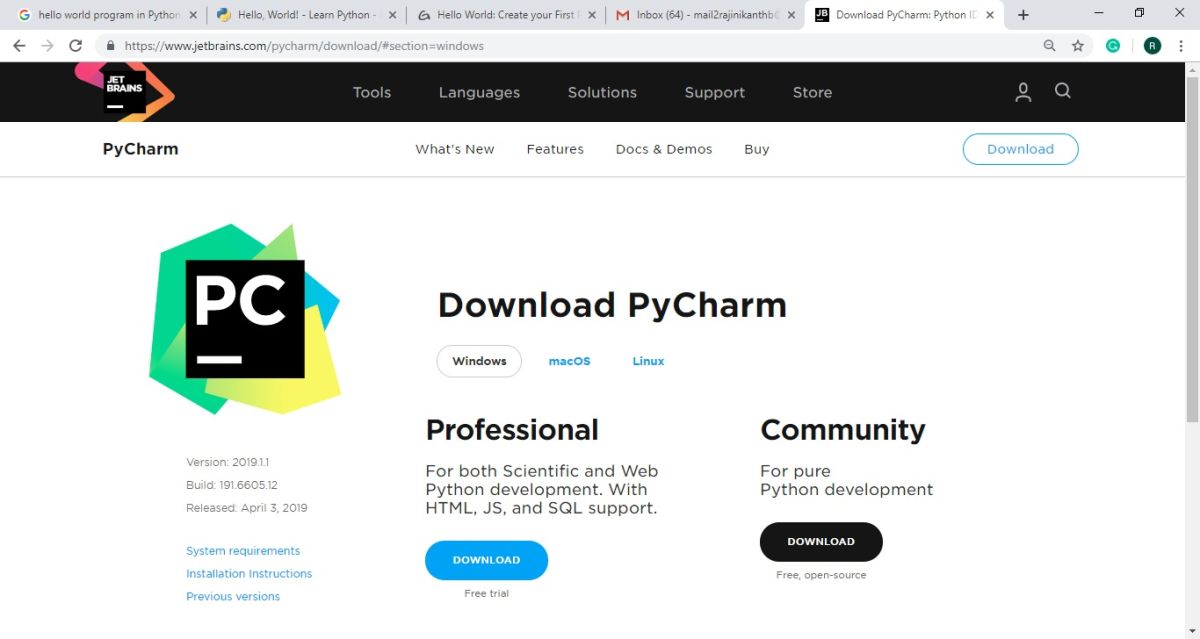
Task: Download PyCharm Community edition
Action: pos(821,541)
